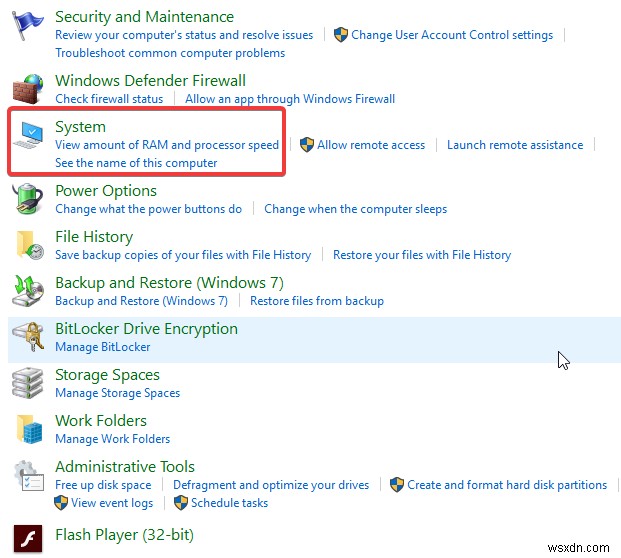621x558 pixels.
Task: Click shield icon beside Create and format partitions
Action: click(x=396, y=485)
